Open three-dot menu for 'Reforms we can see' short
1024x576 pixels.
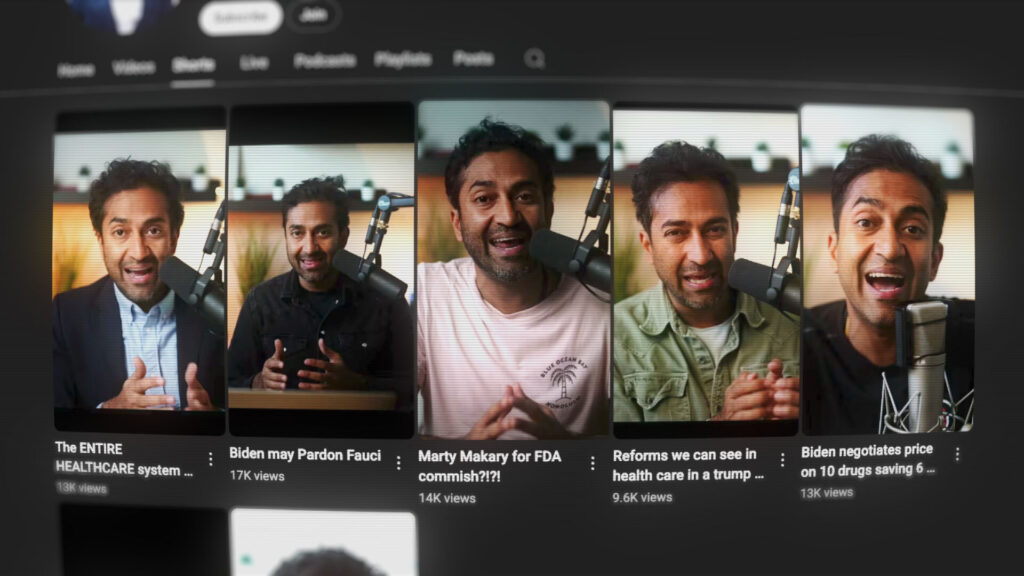782,460
